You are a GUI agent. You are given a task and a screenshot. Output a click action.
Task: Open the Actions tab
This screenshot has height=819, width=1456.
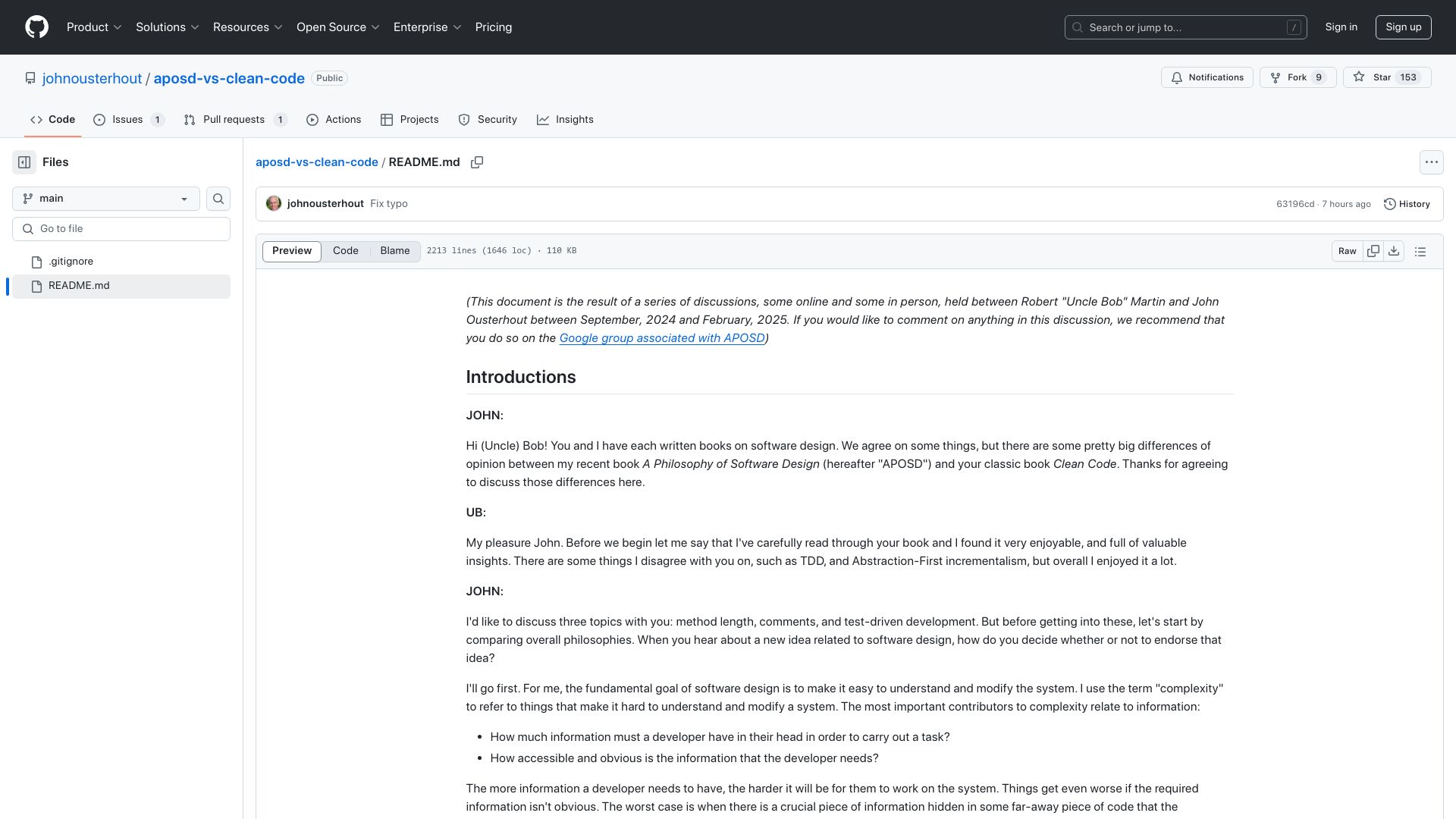334,120
